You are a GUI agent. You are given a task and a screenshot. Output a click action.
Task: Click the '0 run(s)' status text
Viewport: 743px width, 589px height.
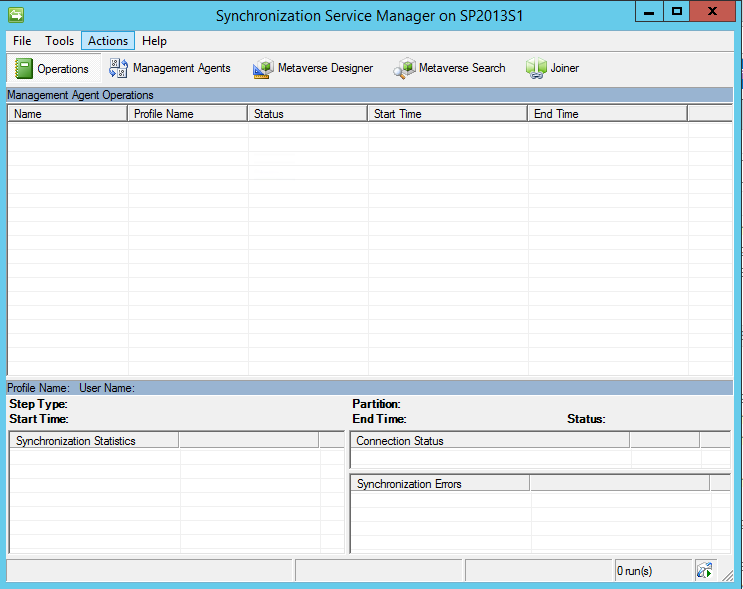[634, 571]
